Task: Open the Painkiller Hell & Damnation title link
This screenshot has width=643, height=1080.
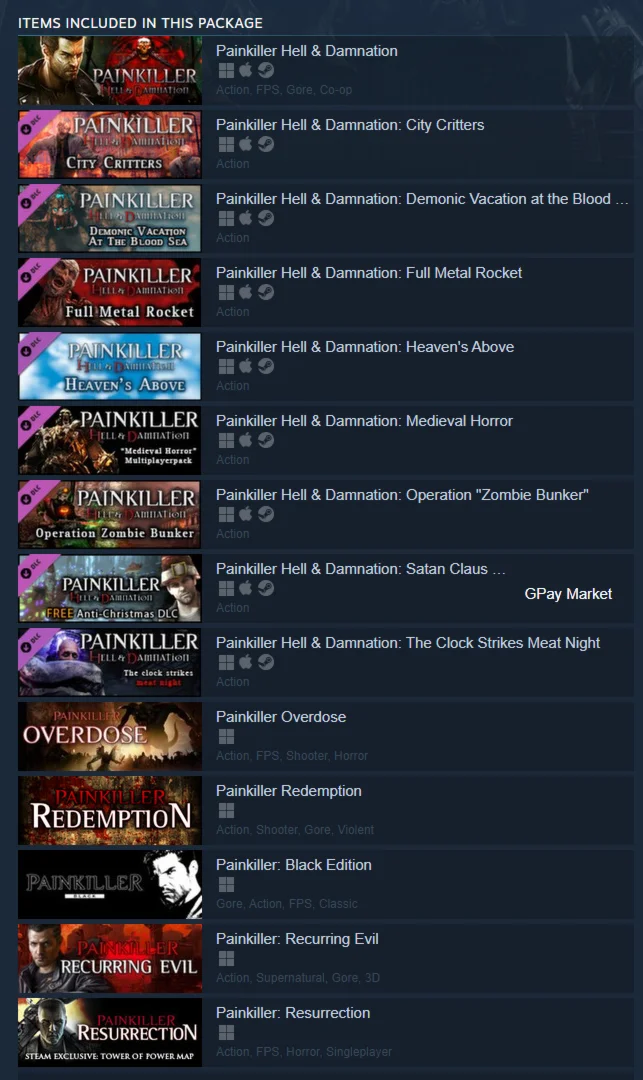Action: (x=306, y=51)
